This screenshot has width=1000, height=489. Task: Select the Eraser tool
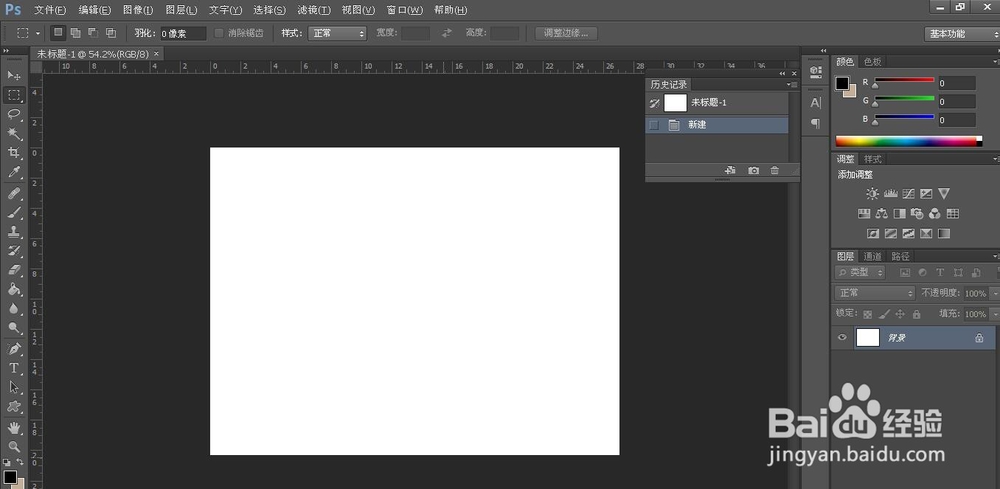pos(13,270)
